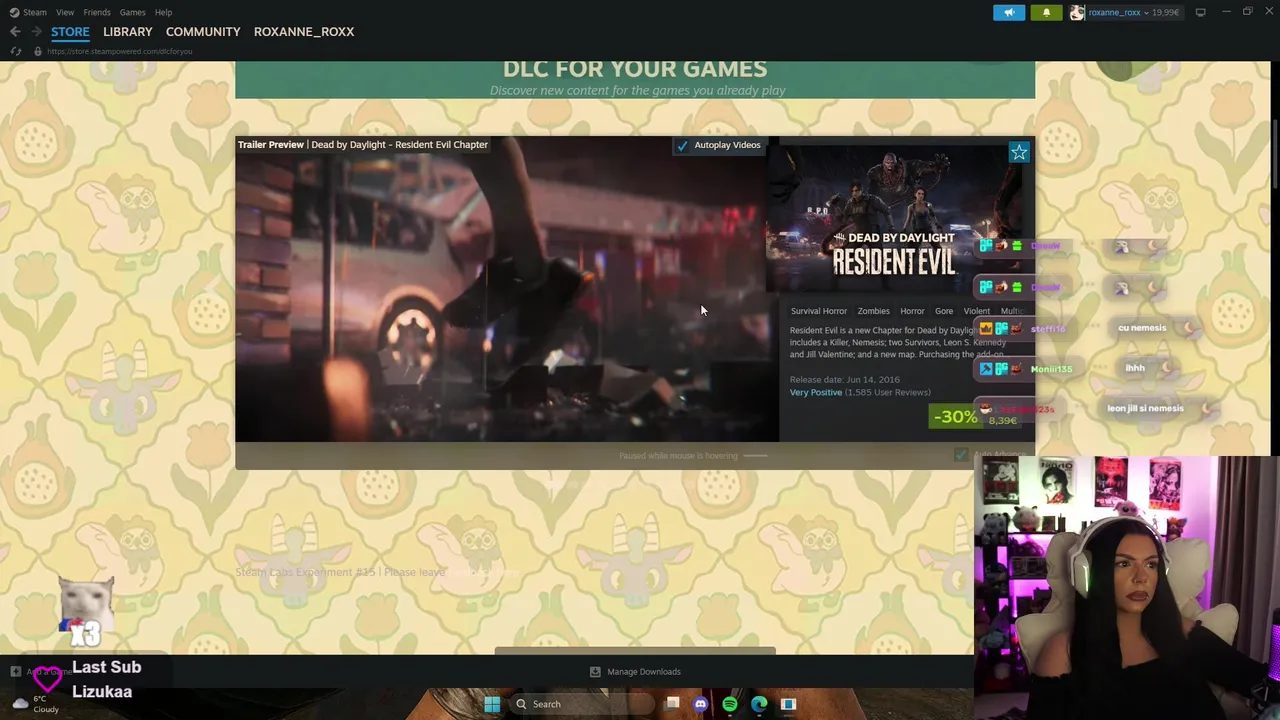Open the notifications bell
The width and height of the screenshot is (1280, 720).
pyautogui.click(x=1046, y=12)
